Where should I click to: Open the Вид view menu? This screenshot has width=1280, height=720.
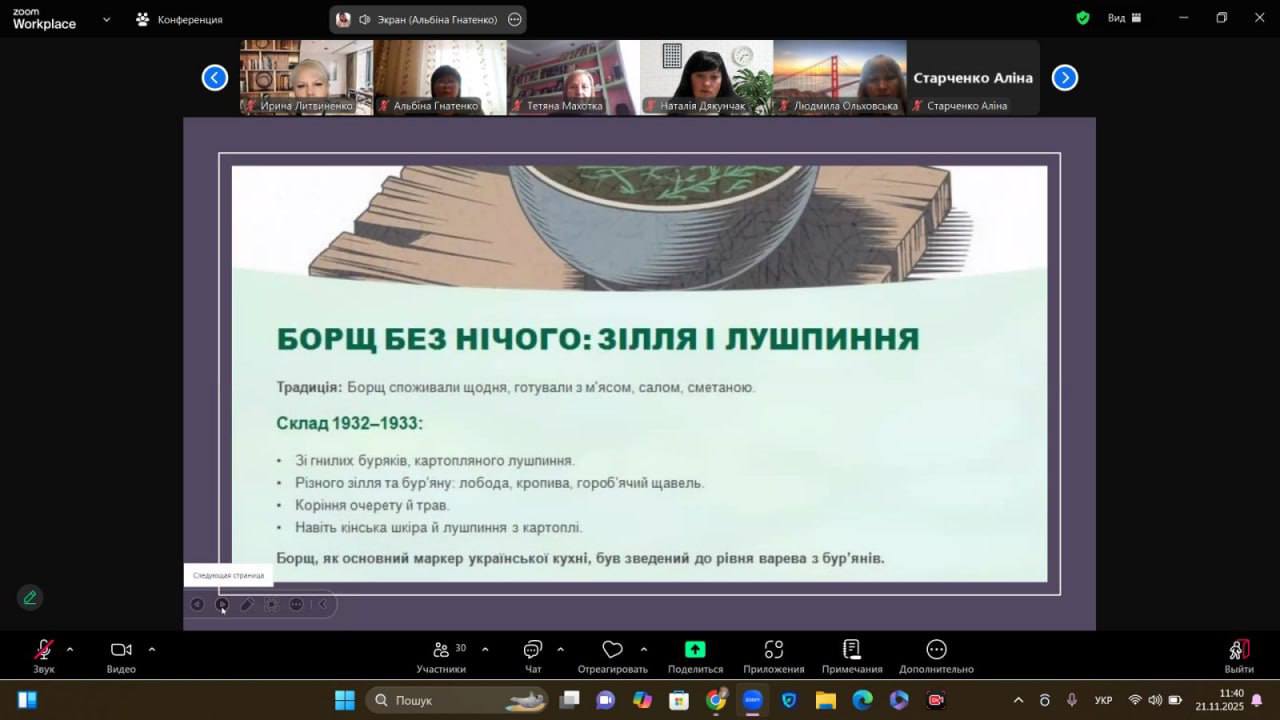click(x=1124, y=18)
